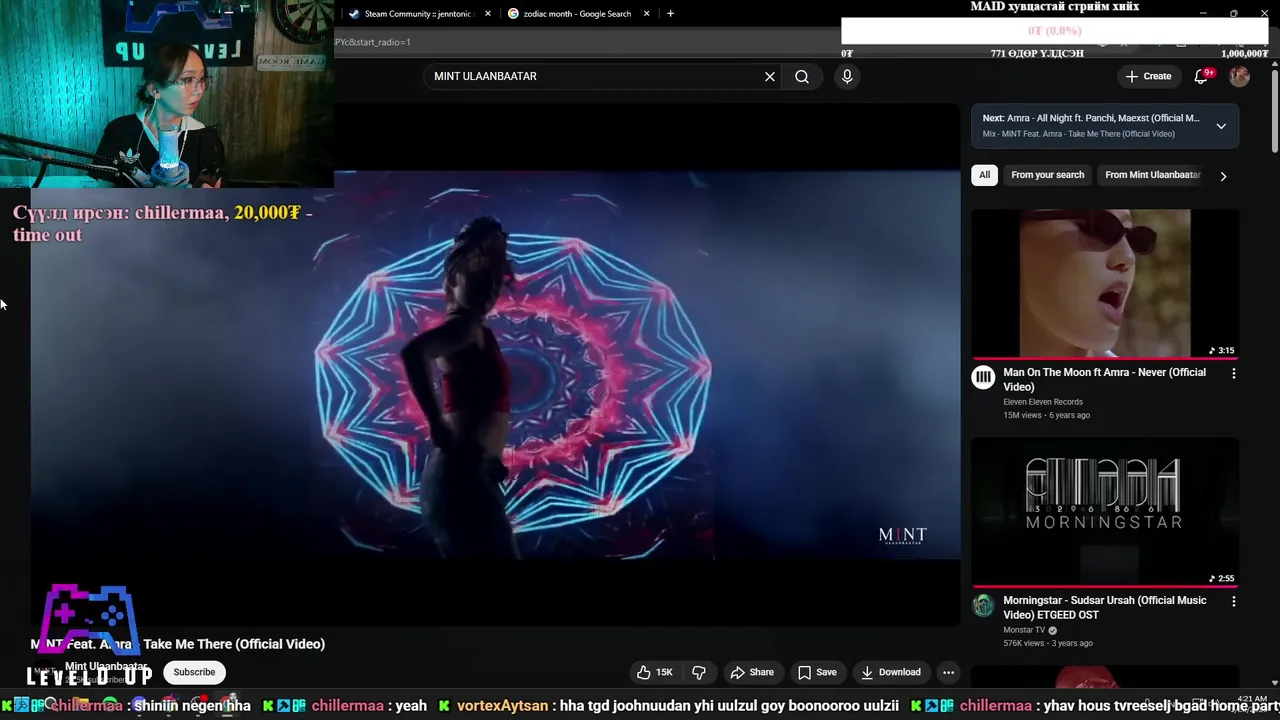Clear the MINT ULAANBAATAR search text
The width and height of the screenshot is (1280, 720).
(x=770, y=76)
